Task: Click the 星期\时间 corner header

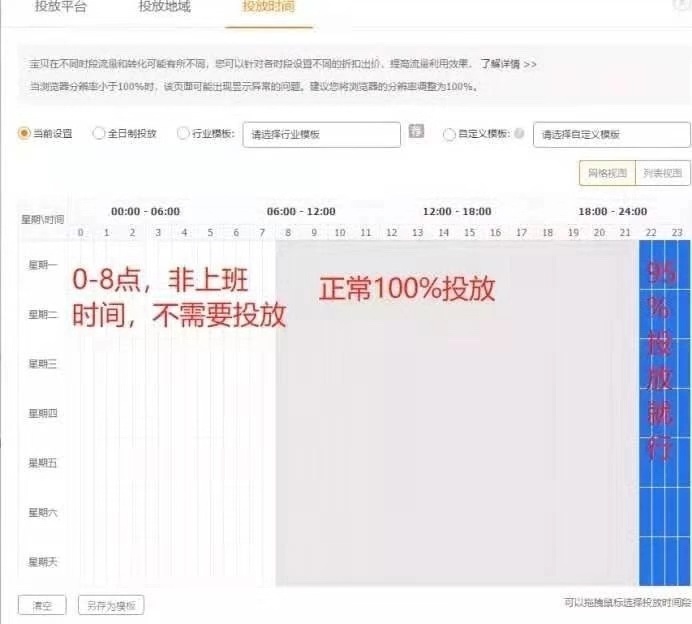Action: coord(43,219)
